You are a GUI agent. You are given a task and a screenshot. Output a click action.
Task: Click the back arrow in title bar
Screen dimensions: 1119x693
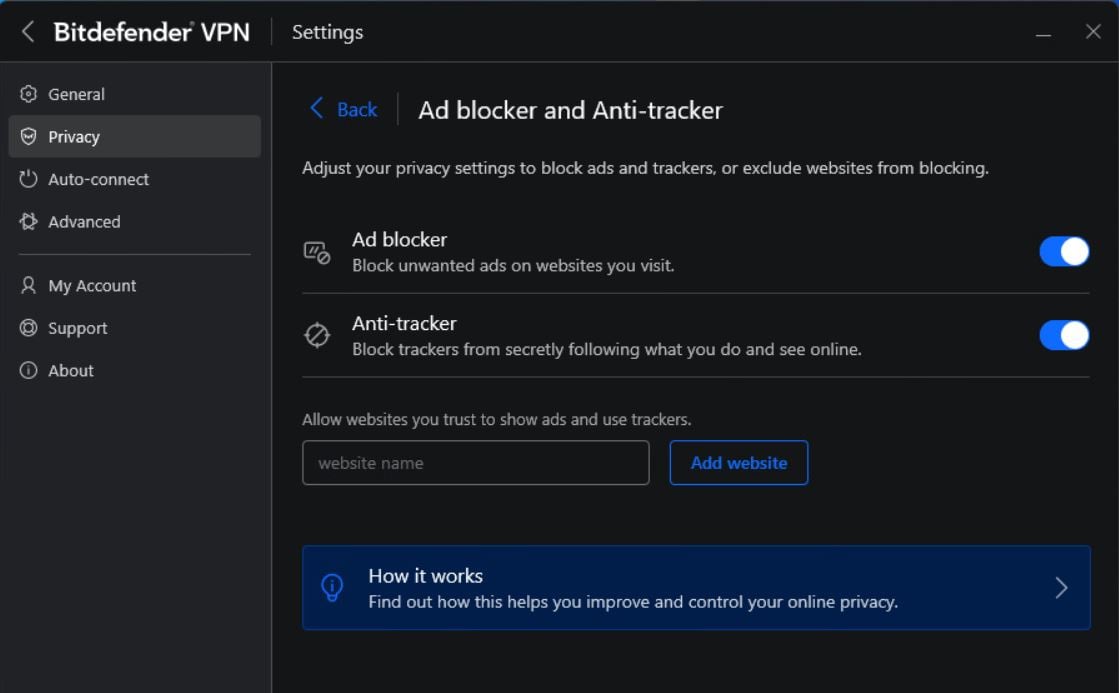click(28, 32)
